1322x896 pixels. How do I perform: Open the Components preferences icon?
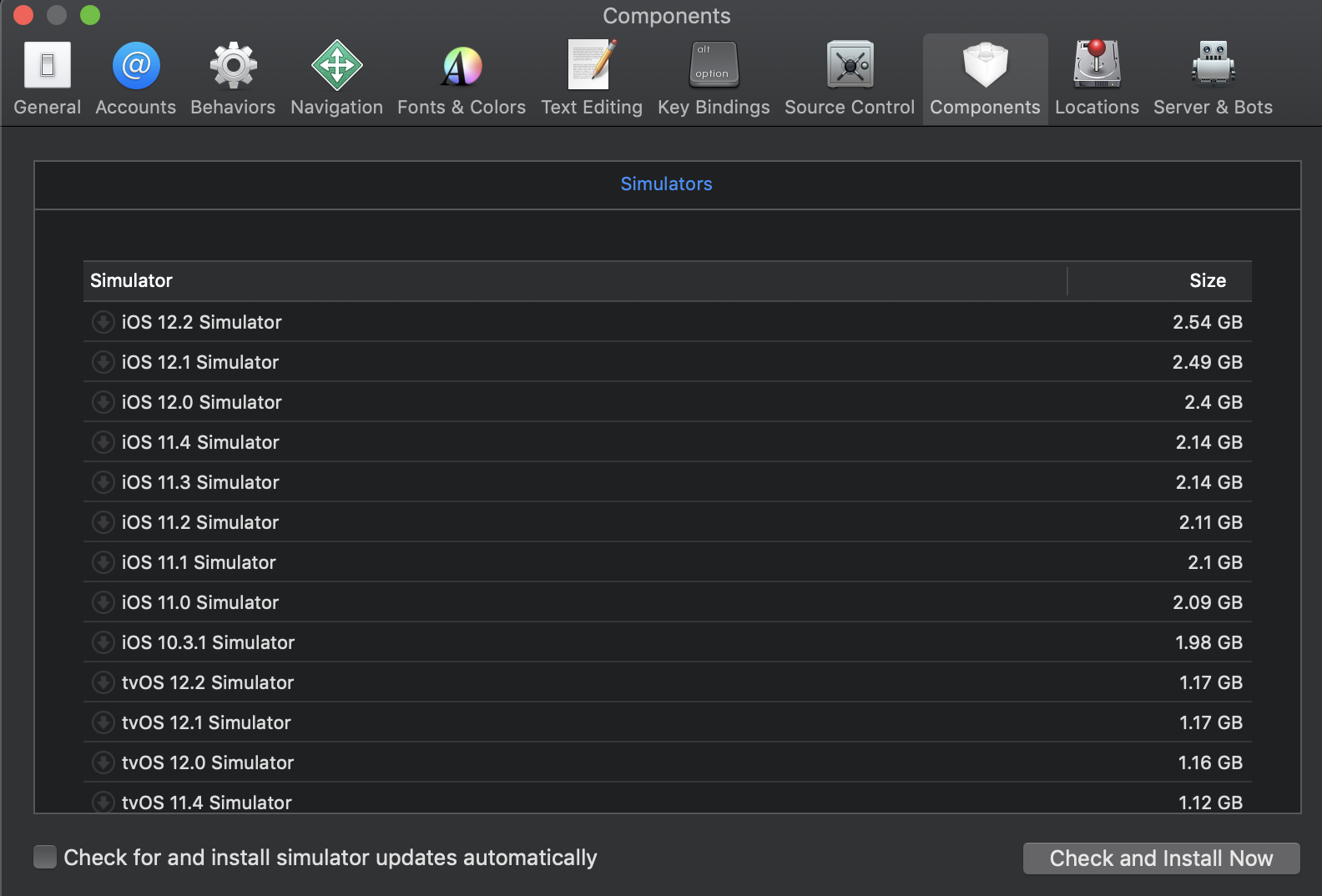click(x=985, y=64)
